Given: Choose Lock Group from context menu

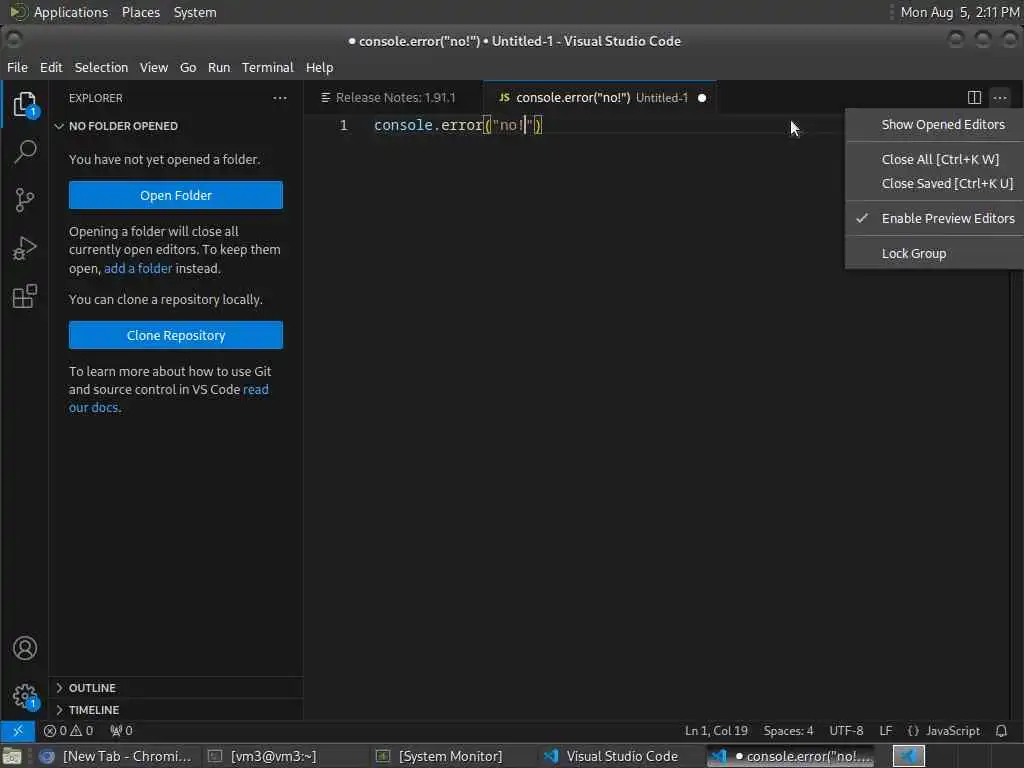Looking at the screenshot, I should click(935, 253).
